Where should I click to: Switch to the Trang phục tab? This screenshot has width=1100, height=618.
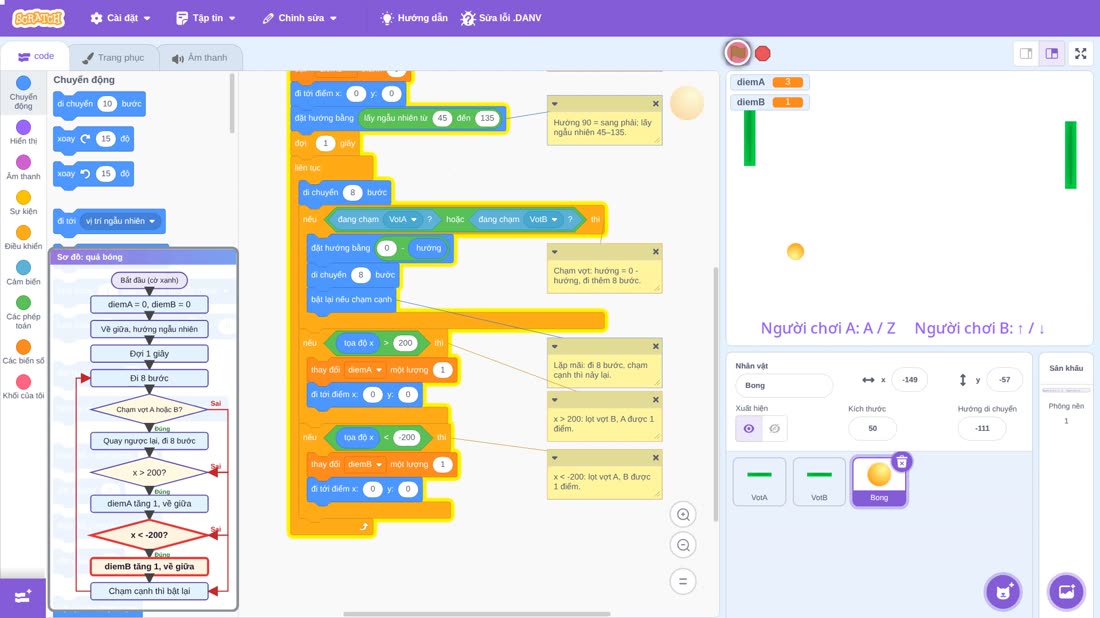pyautogui.click(x=113, y=58)
